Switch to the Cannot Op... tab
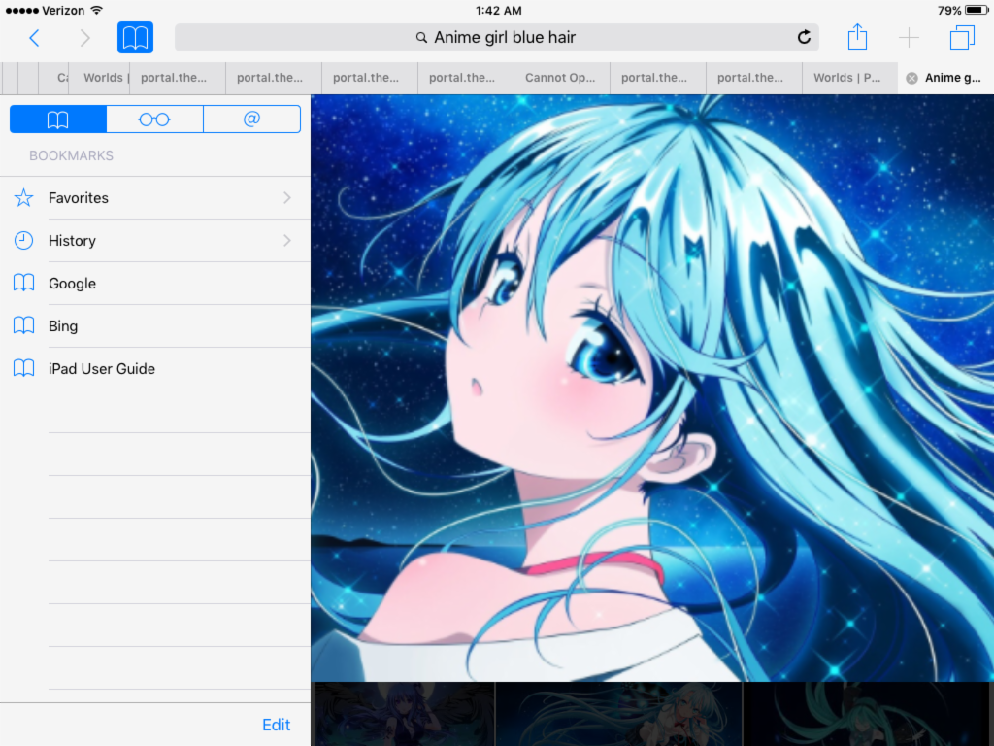This screenshot has height=746, width=994. click(562, 78)
